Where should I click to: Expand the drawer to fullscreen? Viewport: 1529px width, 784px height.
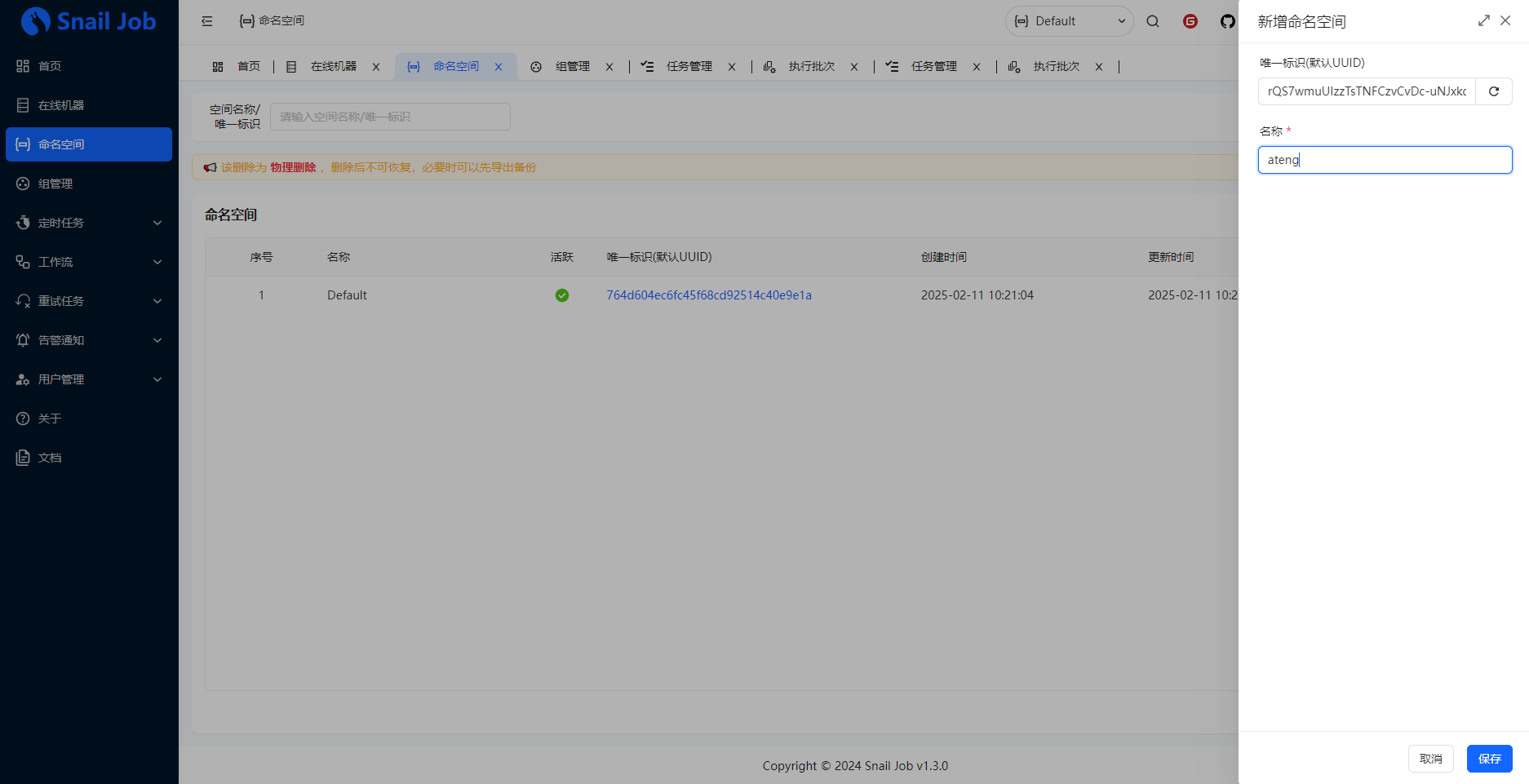click(1483, 21)
